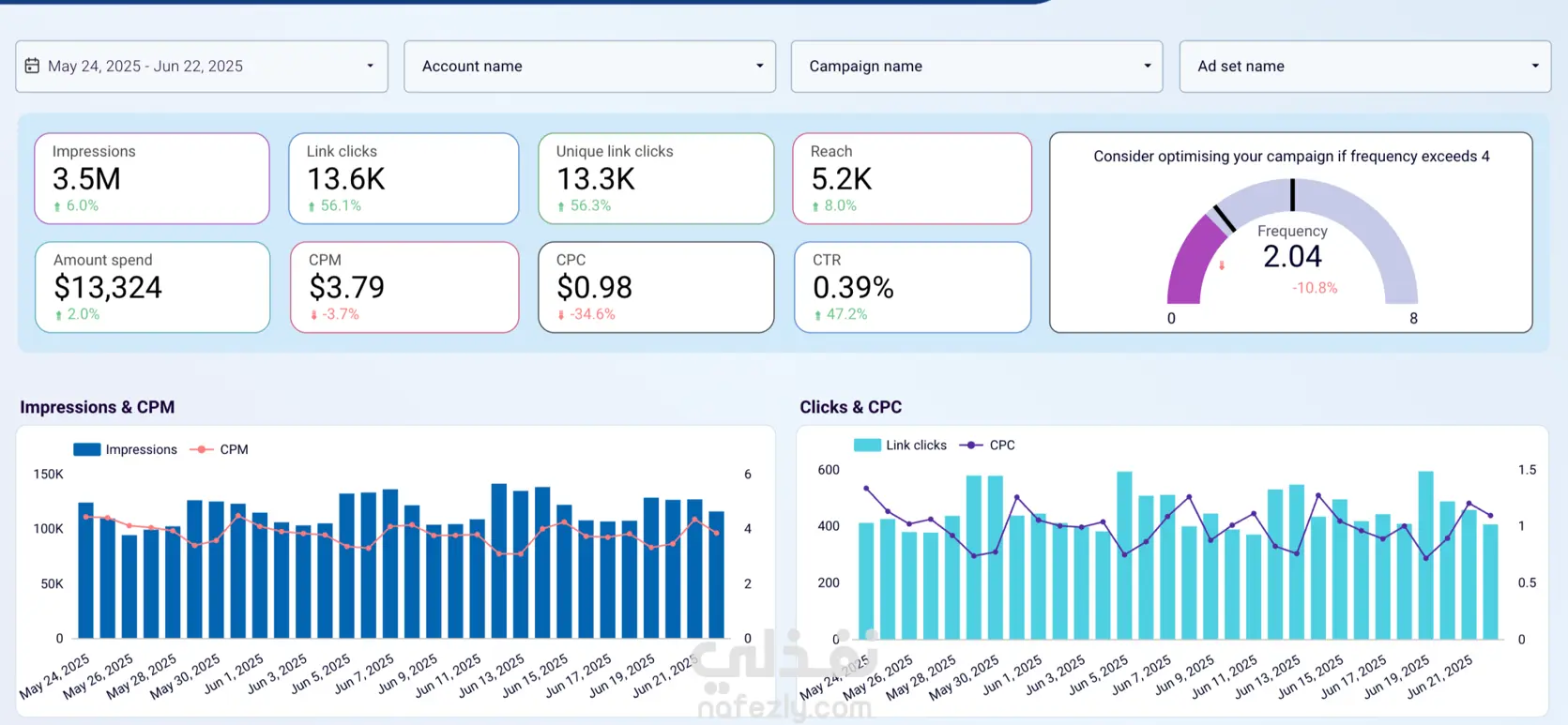Image resolution: width=1568 pixels, height=725 pixels.
Task: Select the Reach value 5.2K
Action: [x=842, y=178]
